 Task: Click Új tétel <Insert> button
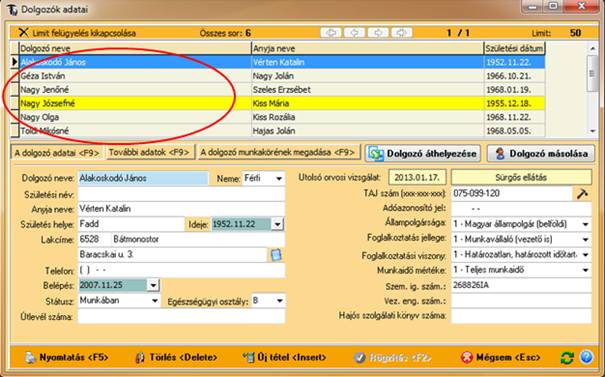(x=284, y=357)
